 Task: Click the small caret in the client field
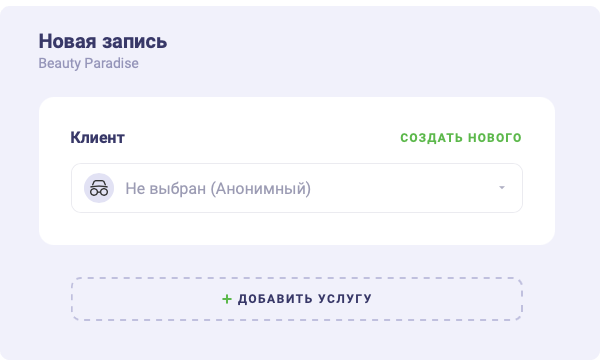pos(502,188)
